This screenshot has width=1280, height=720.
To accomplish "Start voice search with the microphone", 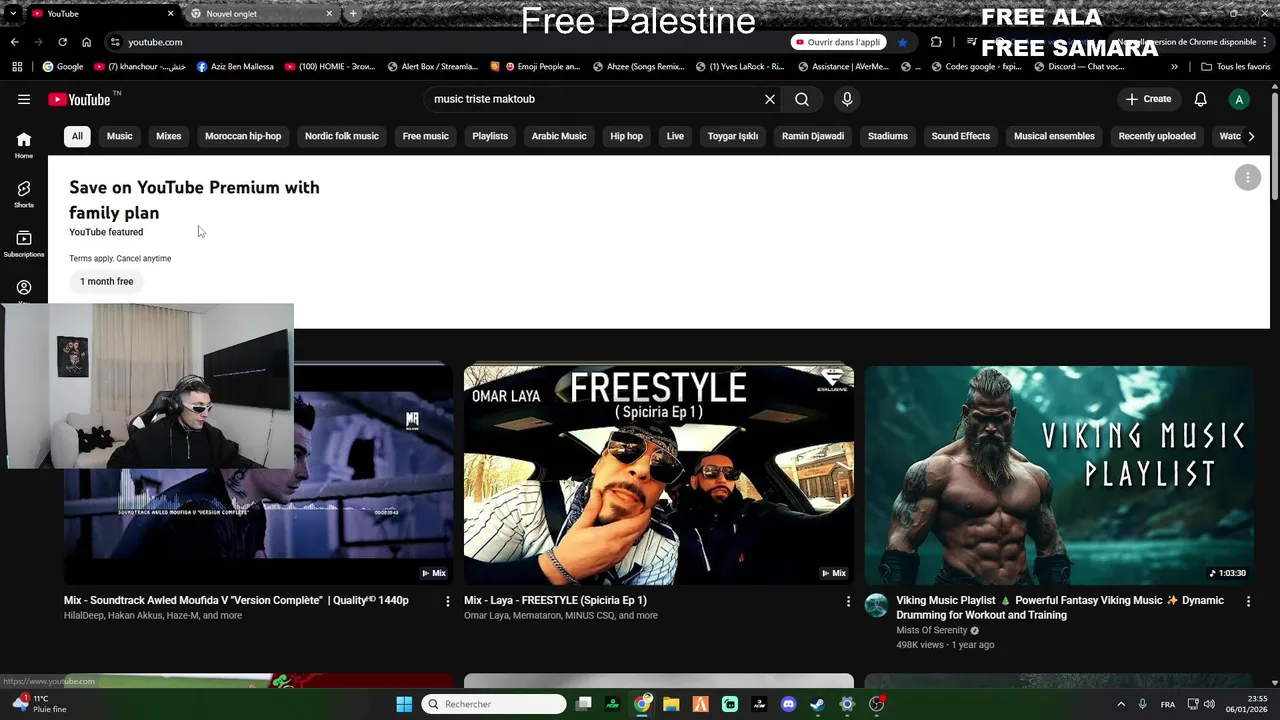I will click(847, 99).
